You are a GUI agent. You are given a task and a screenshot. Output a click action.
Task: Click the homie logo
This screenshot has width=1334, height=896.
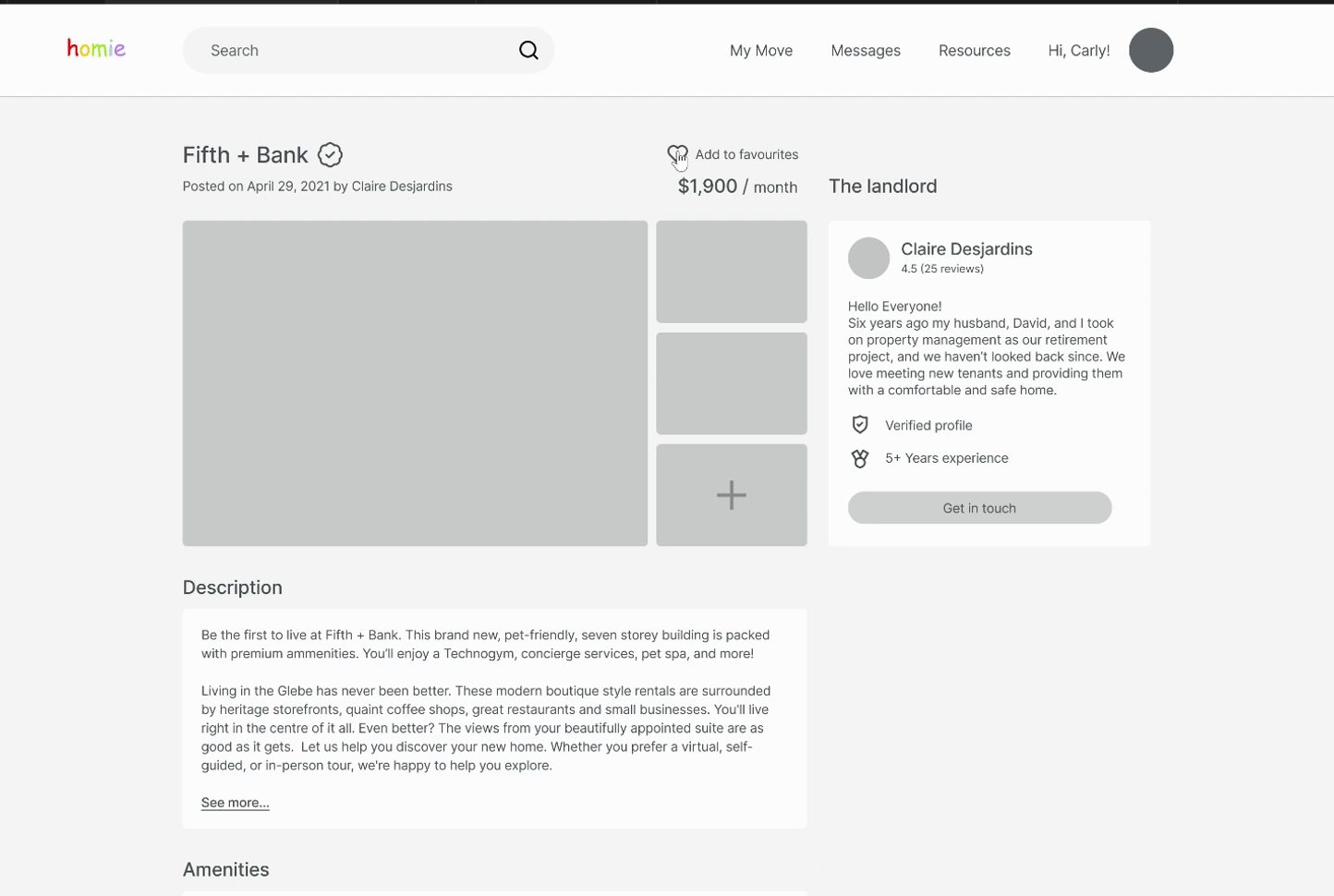click(96, 49)
